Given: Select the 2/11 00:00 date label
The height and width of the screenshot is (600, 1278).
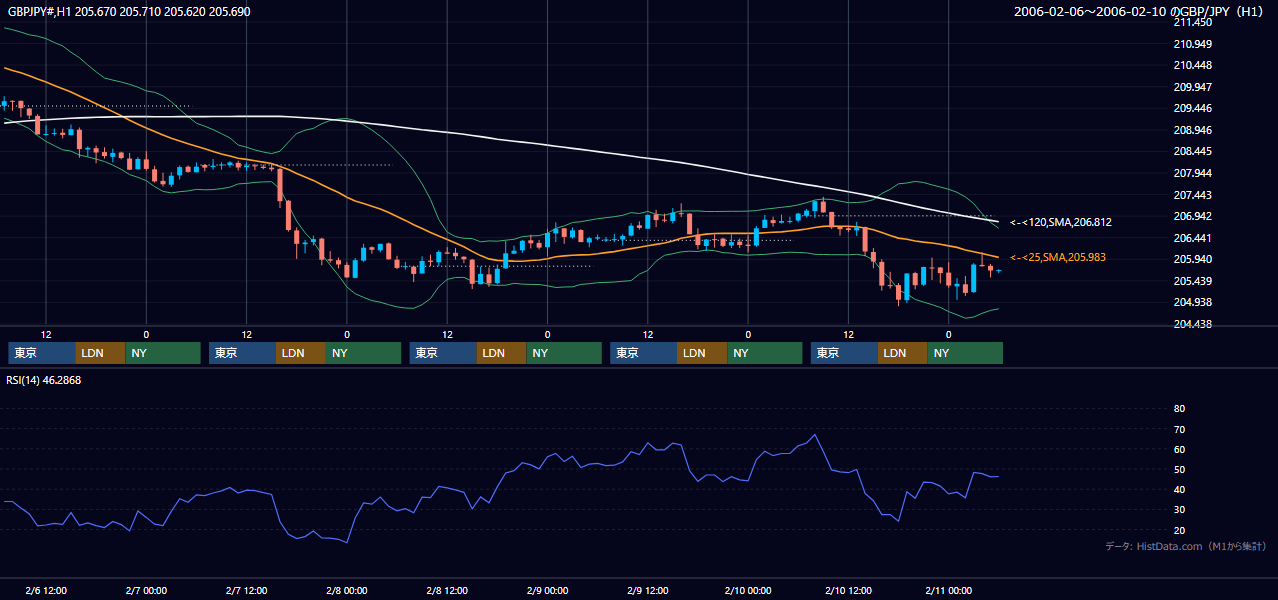Looking at the screenshot, I should pos(948,590).
